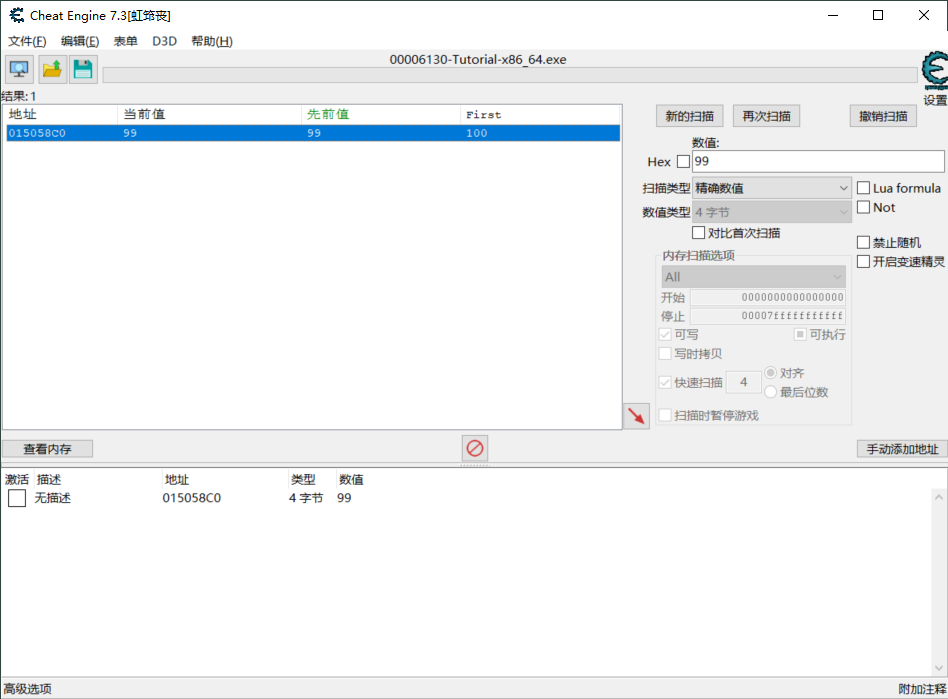Toggle activation checkbox for 无描述 entry

(x=17, y=498)
